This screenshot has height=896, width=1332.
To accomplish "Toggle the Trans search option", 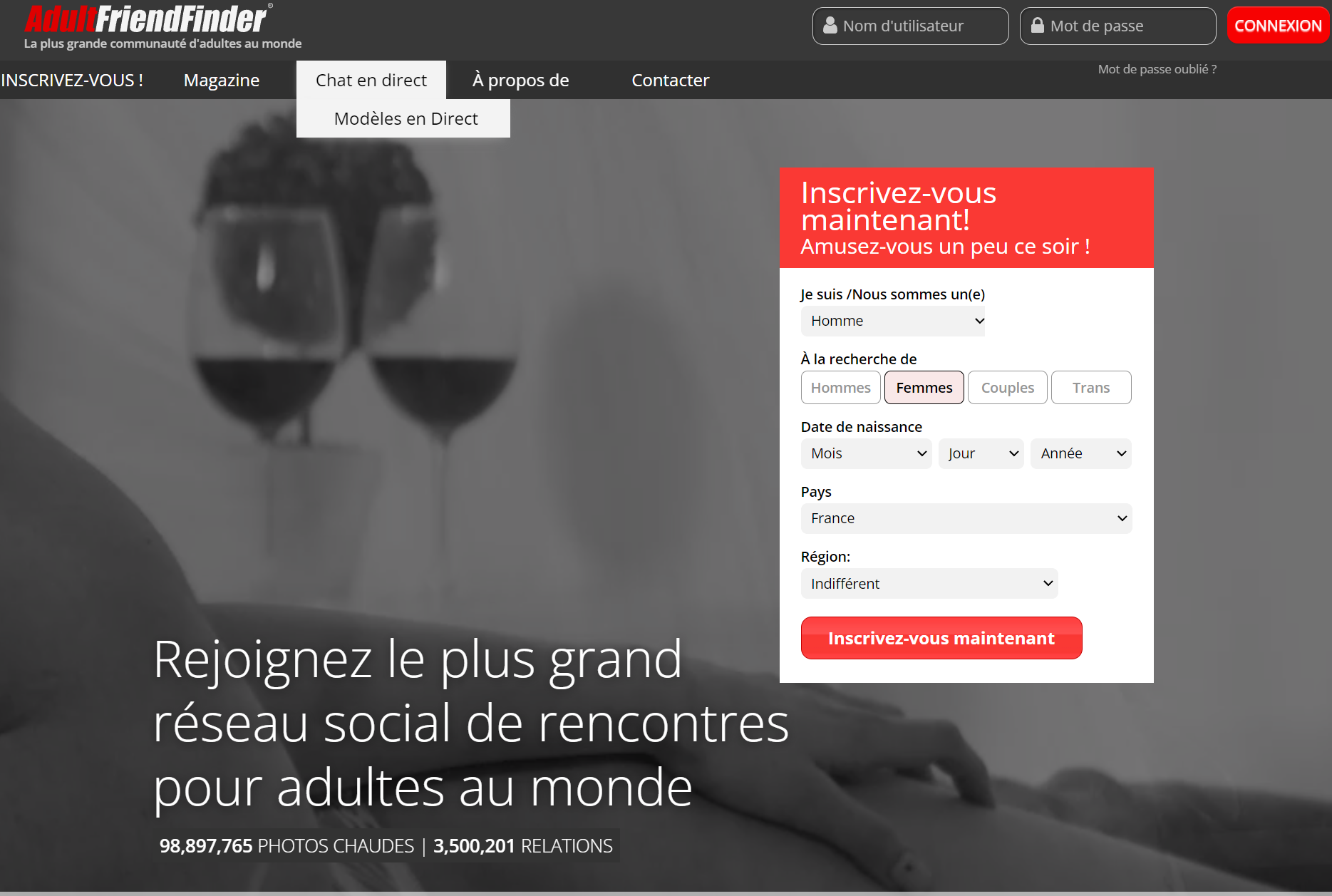I will tap(1091, 388).
